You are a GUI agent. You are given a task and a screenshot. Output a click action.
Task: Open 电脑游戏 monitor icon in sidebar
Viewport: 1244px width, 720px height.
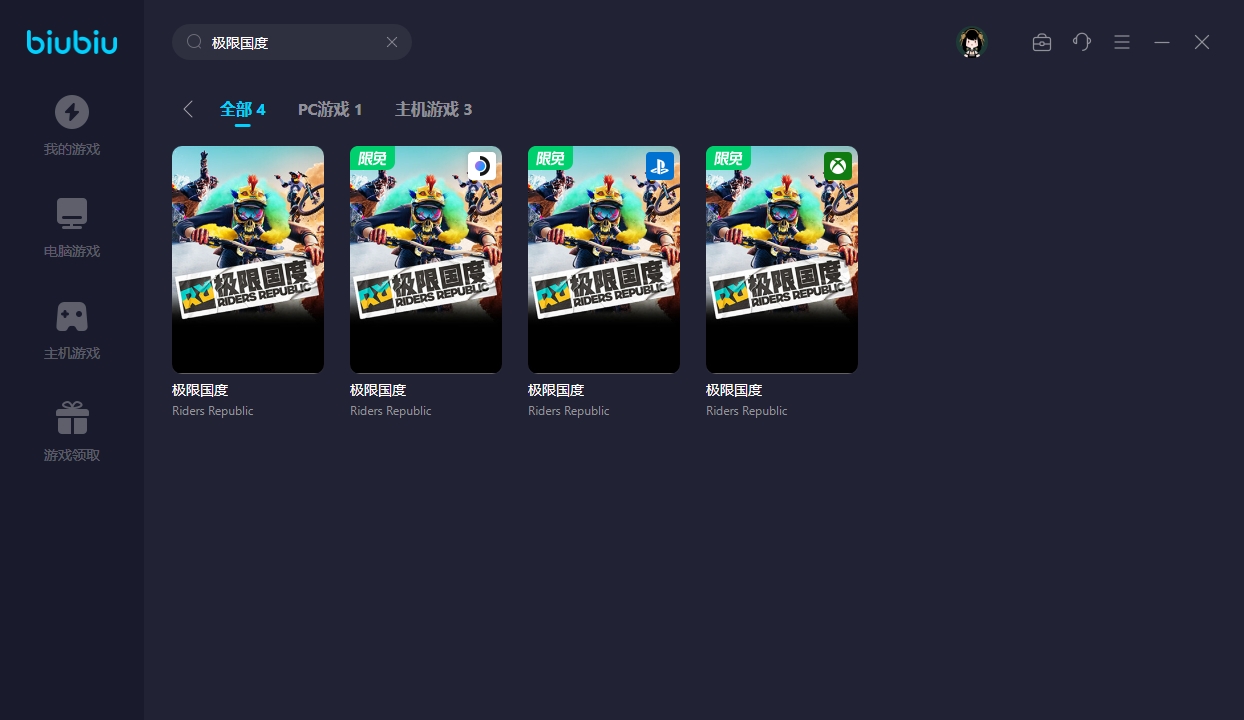(72, 214)
